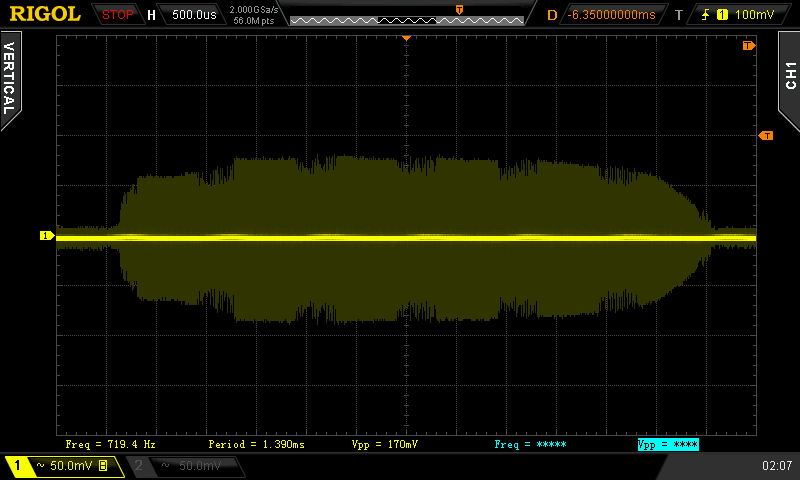Select the H horizontal timebase label
The height and width of the screenshot is (480, 800).
pos(151,15)
